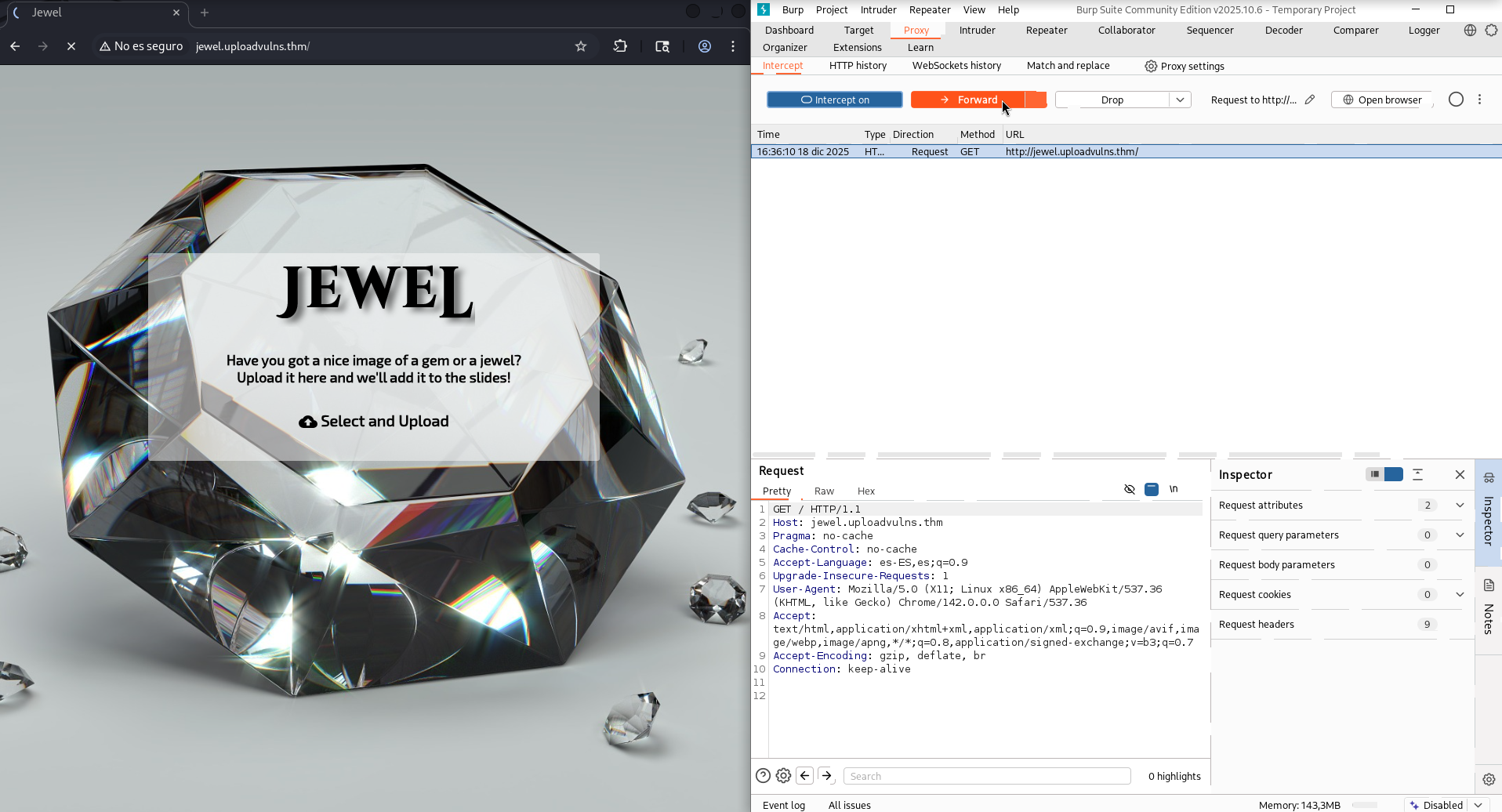The width and height of the screenshot is (1502, 812).
Task: Go to next search match arrow
Action: coord(826,776)
